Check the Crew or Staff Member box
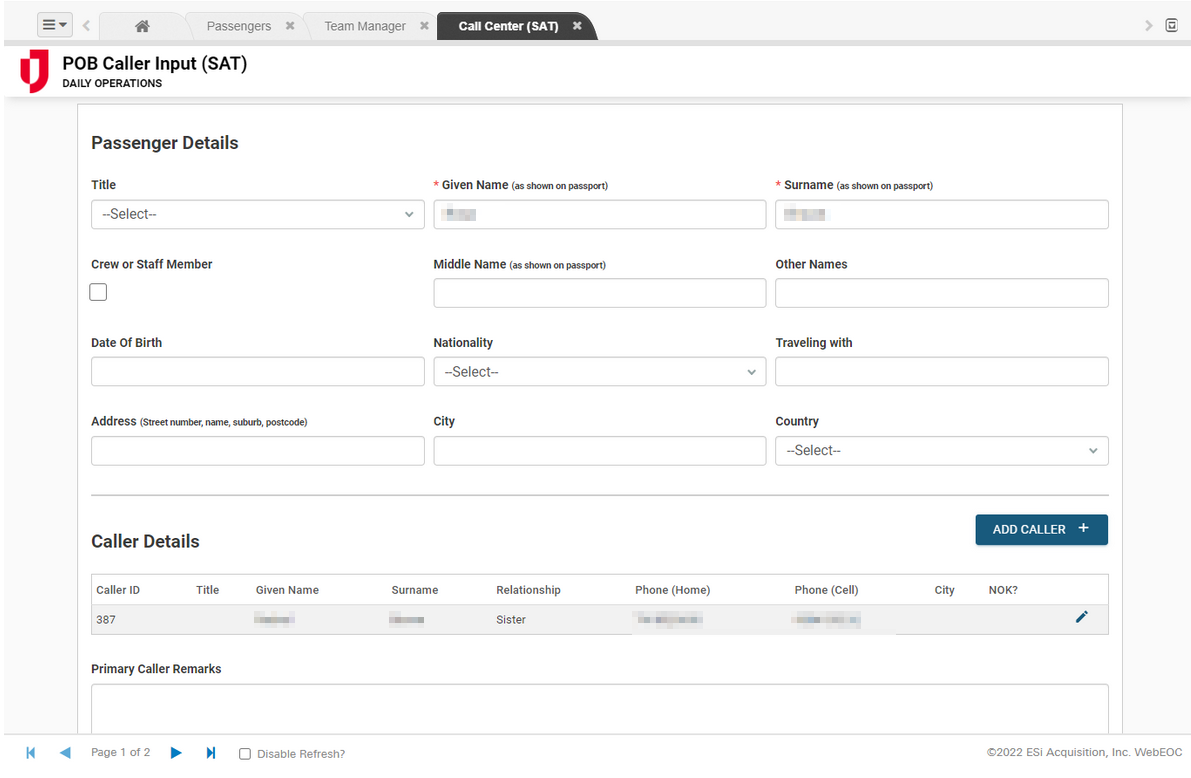Image resolution: width=1191 pixels, height=778 pixels. [98, 292]
